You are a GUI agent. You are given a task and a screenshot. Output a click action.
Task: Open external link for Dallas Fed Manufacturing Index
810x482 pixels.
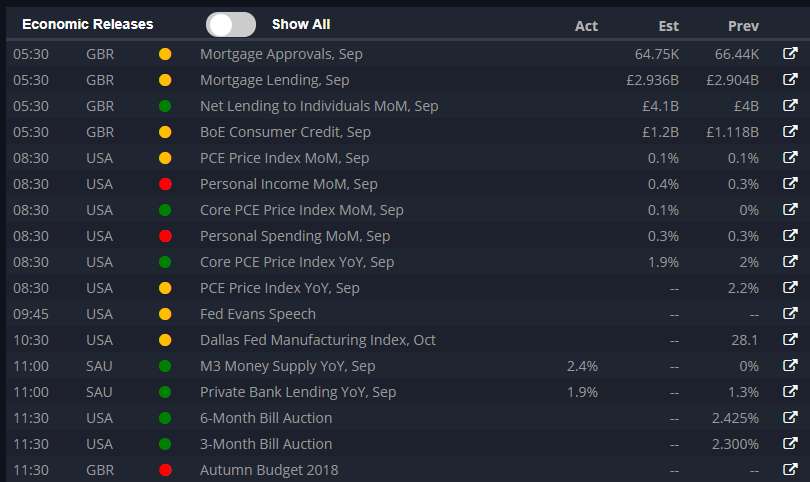(790, 339)
